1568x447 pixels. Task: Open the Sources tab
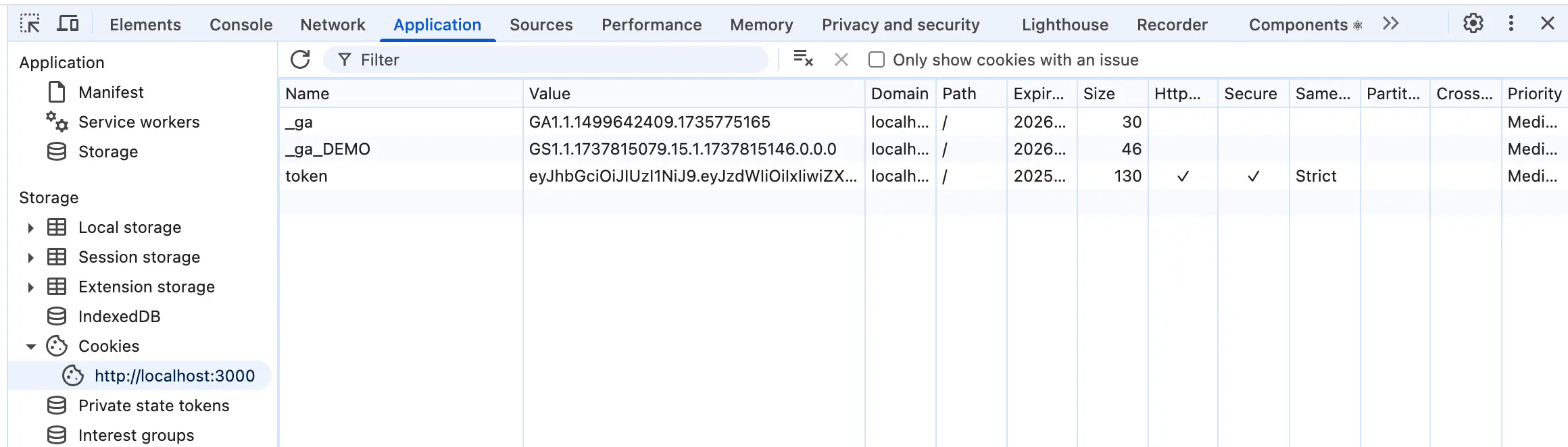(x=541, y=25)
